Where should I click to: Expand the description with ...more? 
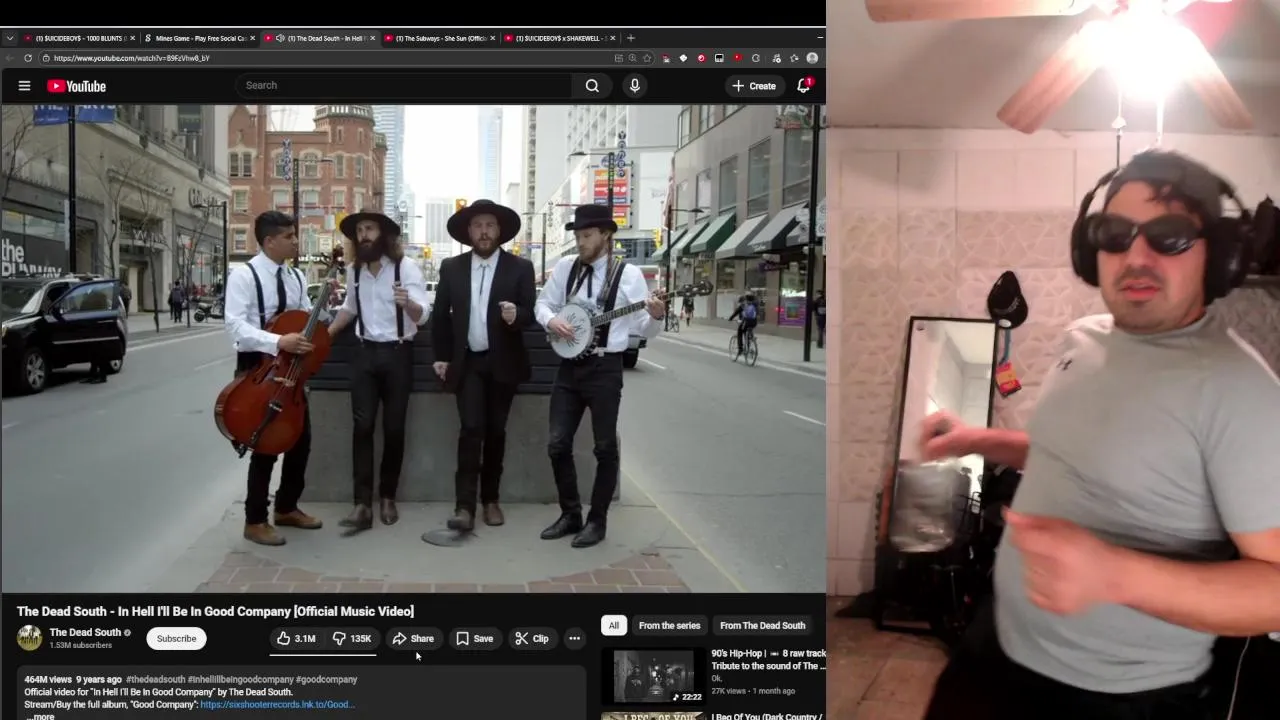tap(40, 716)
